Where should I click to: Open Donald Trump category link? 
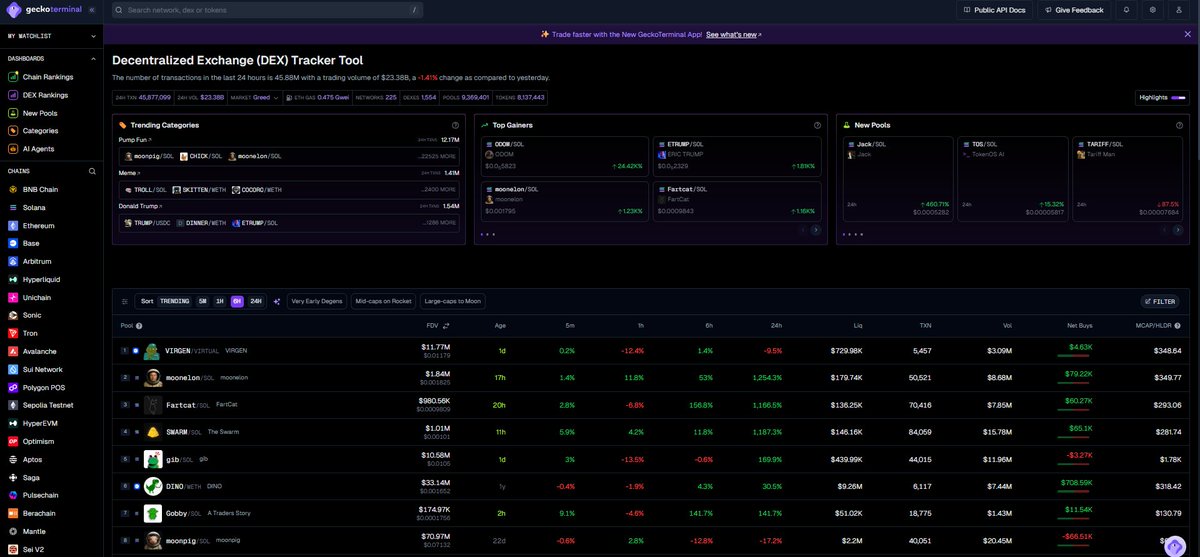click(140, 206)
